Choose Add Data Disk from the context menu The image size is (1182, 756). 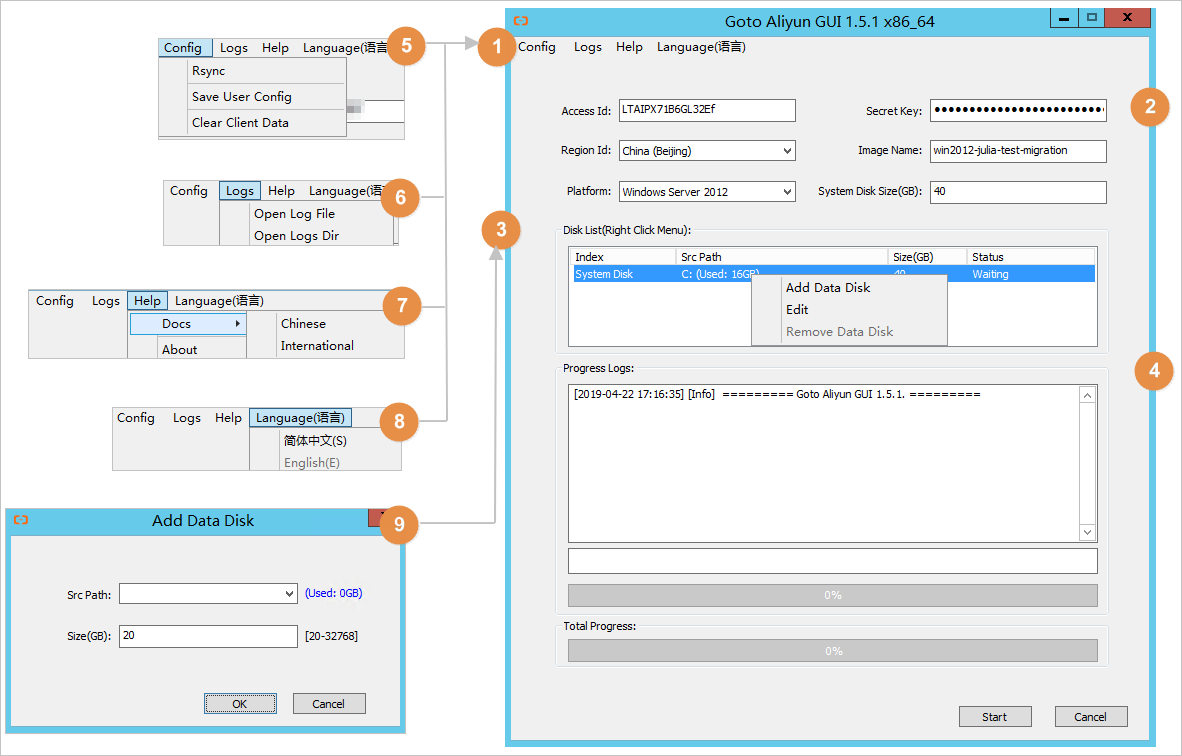[828, 287]
